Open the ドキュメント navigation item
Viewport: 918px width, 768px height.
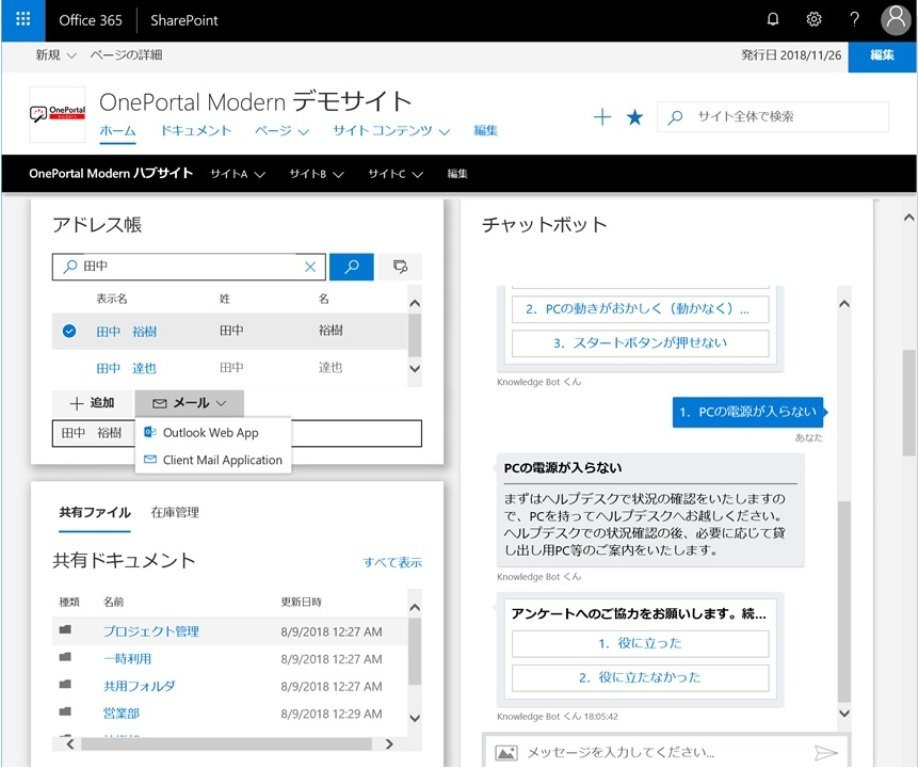(196, 131)
